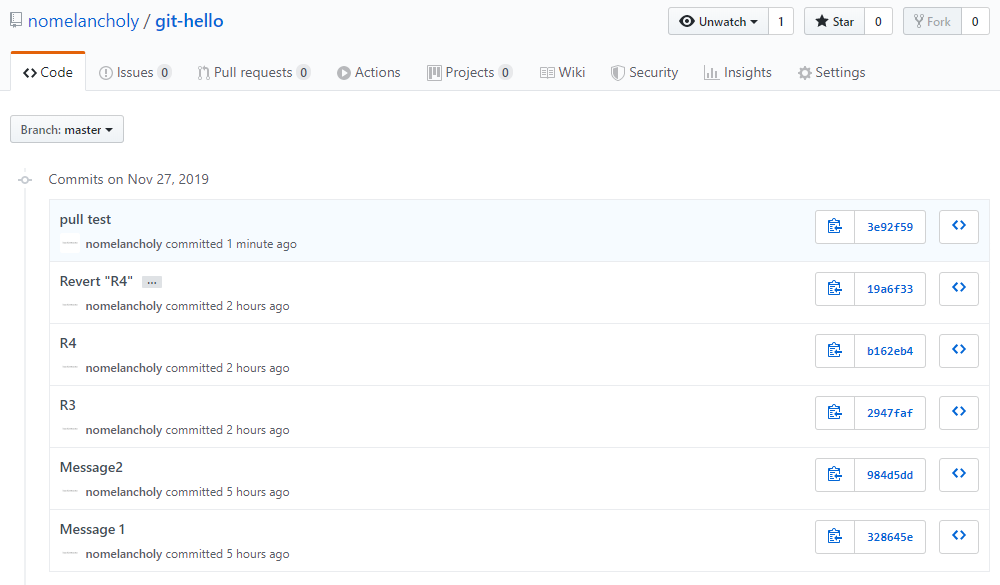Open the Unwatch notifications dropdown
Screen dimensions: 1000x585
click(x=718, y=22)
